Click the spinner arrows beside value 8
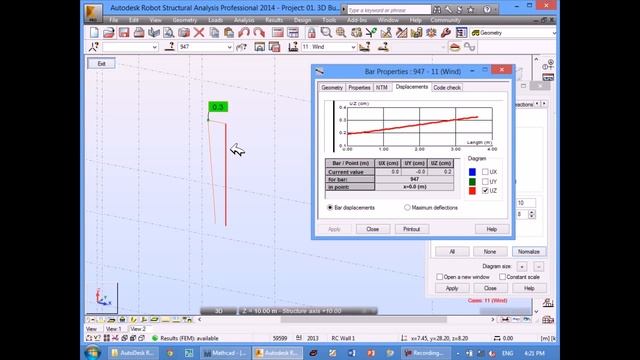Image resolution: width=640 pixels, height=360 pixels. click(531, 214)
